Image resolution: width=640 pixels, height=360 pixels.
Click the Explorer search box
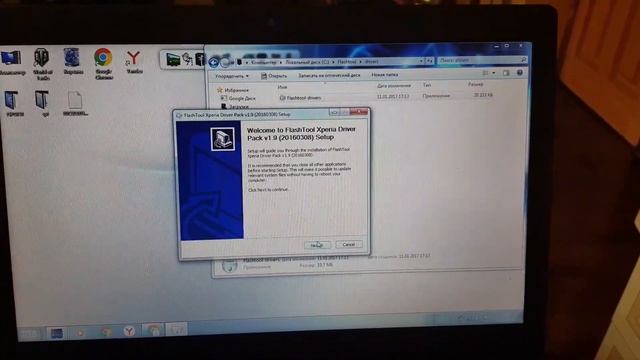[x=482, y=60]
